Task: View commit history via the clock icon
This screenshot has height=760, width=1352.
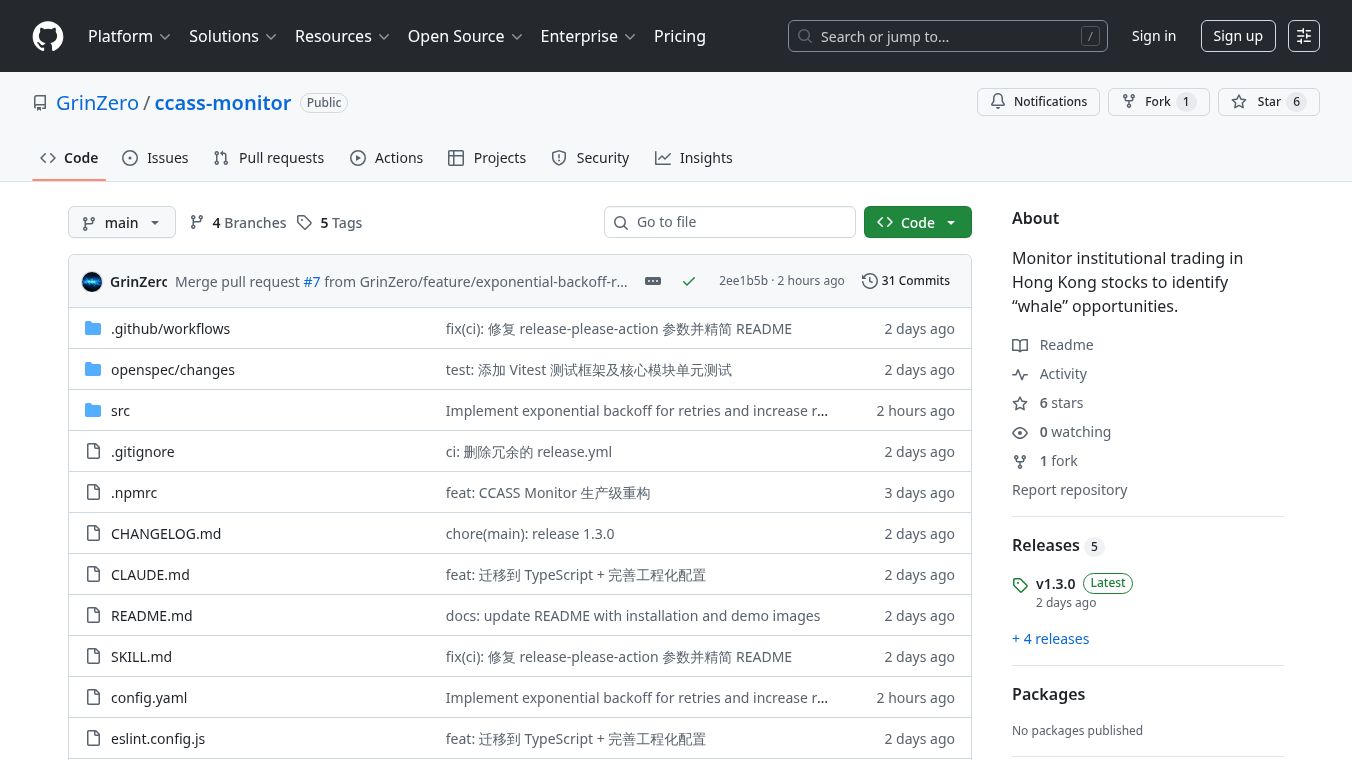Action: [869, 281]
